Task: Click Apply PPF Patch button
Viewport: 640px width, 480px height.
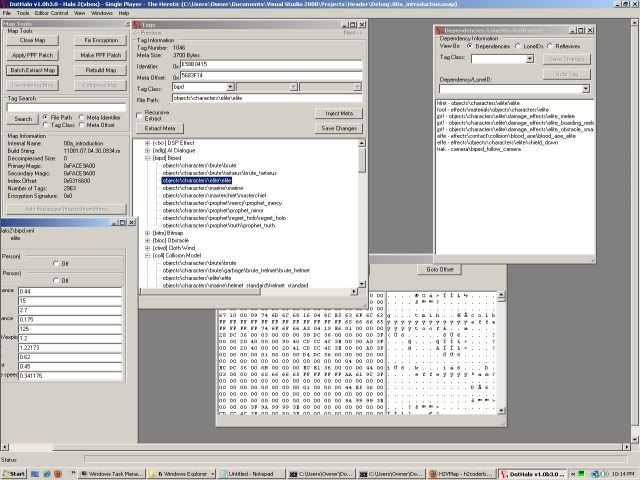Action: [x=33, y=55]
